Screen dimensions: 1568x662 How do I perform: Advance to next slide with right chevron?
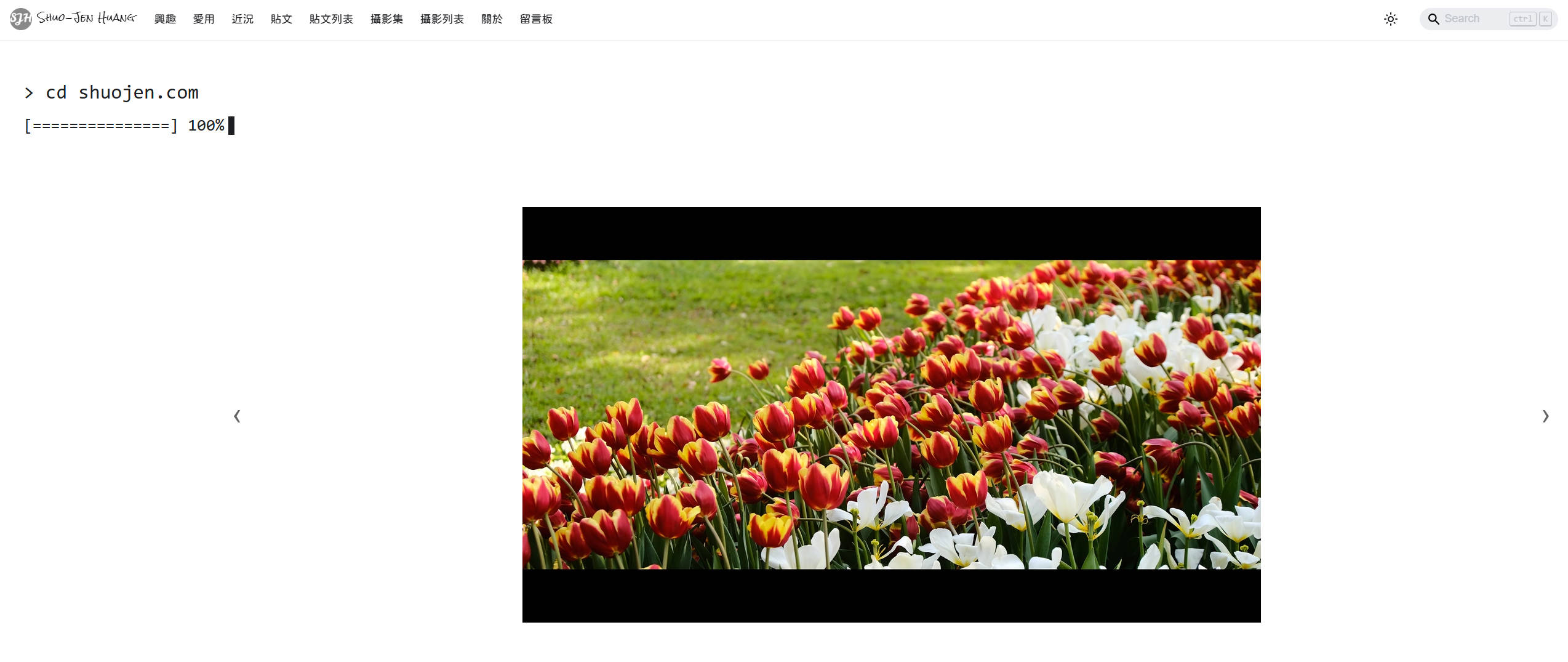pos(1545,416)
